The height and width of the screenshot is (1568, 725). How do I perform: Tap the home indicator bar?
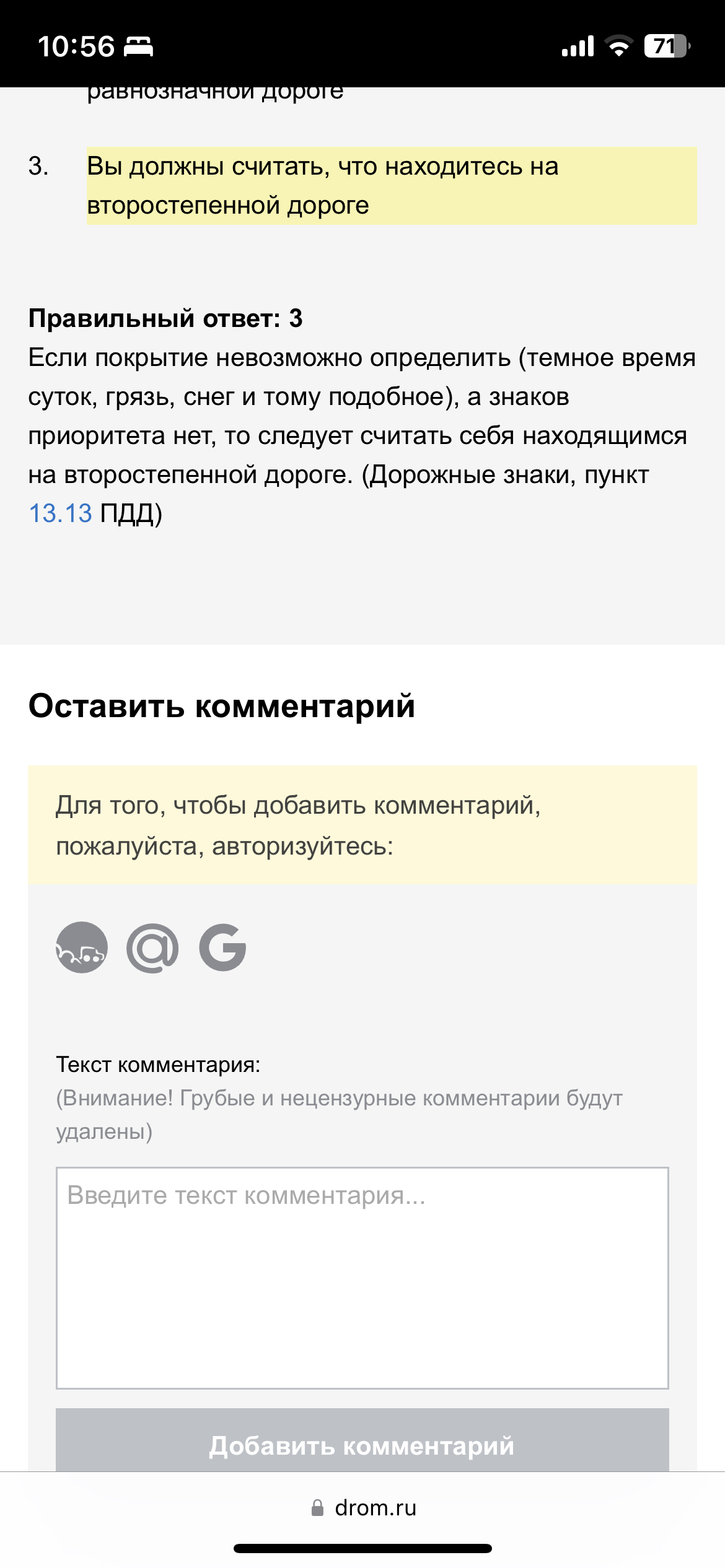(x=362, y=1548)
